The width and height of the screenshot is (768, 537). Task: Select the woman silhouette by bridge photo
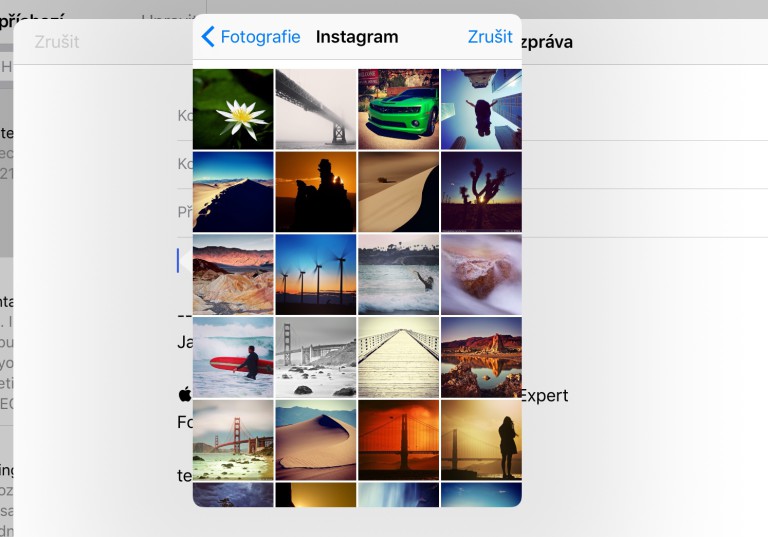point(481,440)
